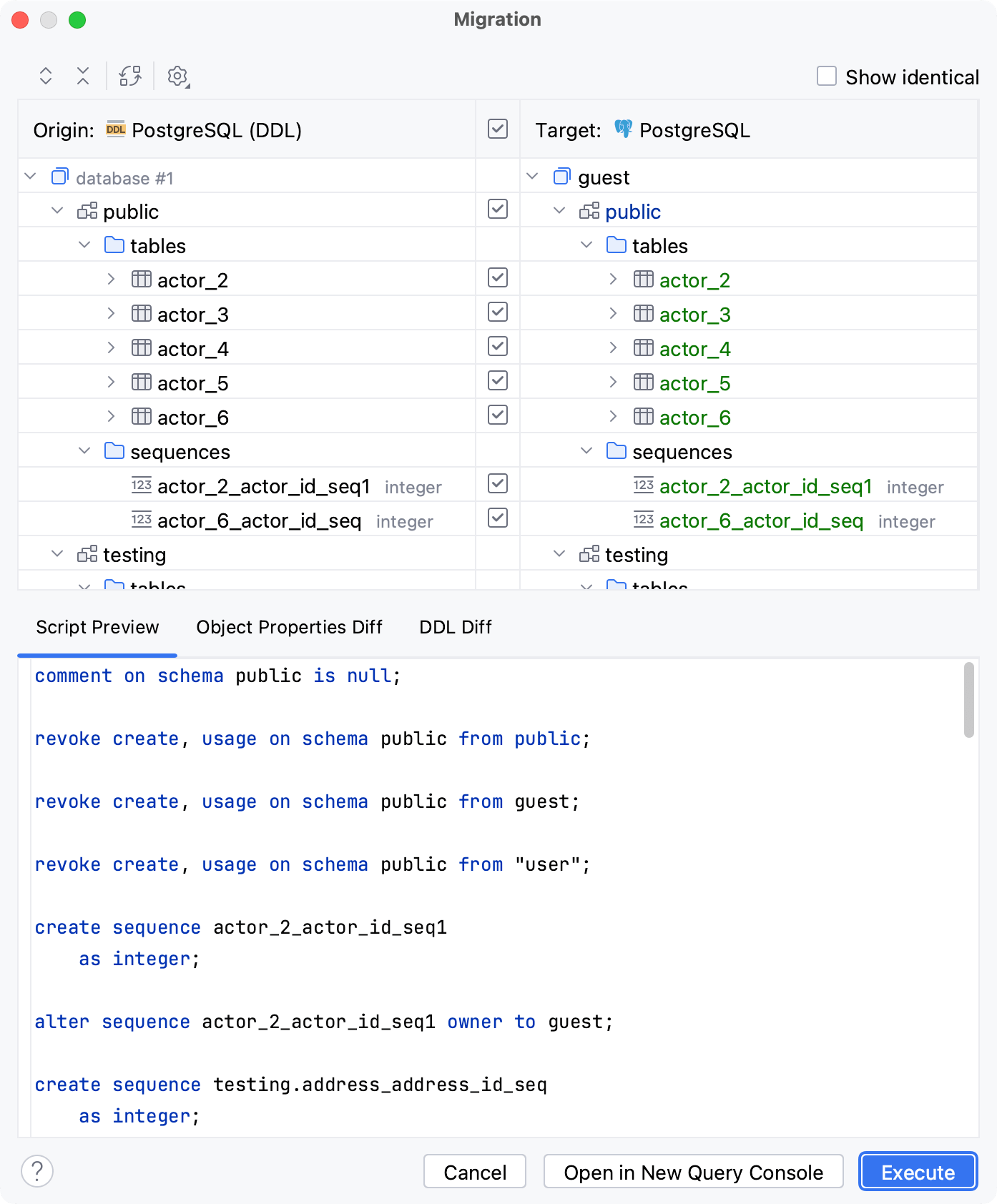
Task: Open the DDL Diff tab
Action: point(456,627)
